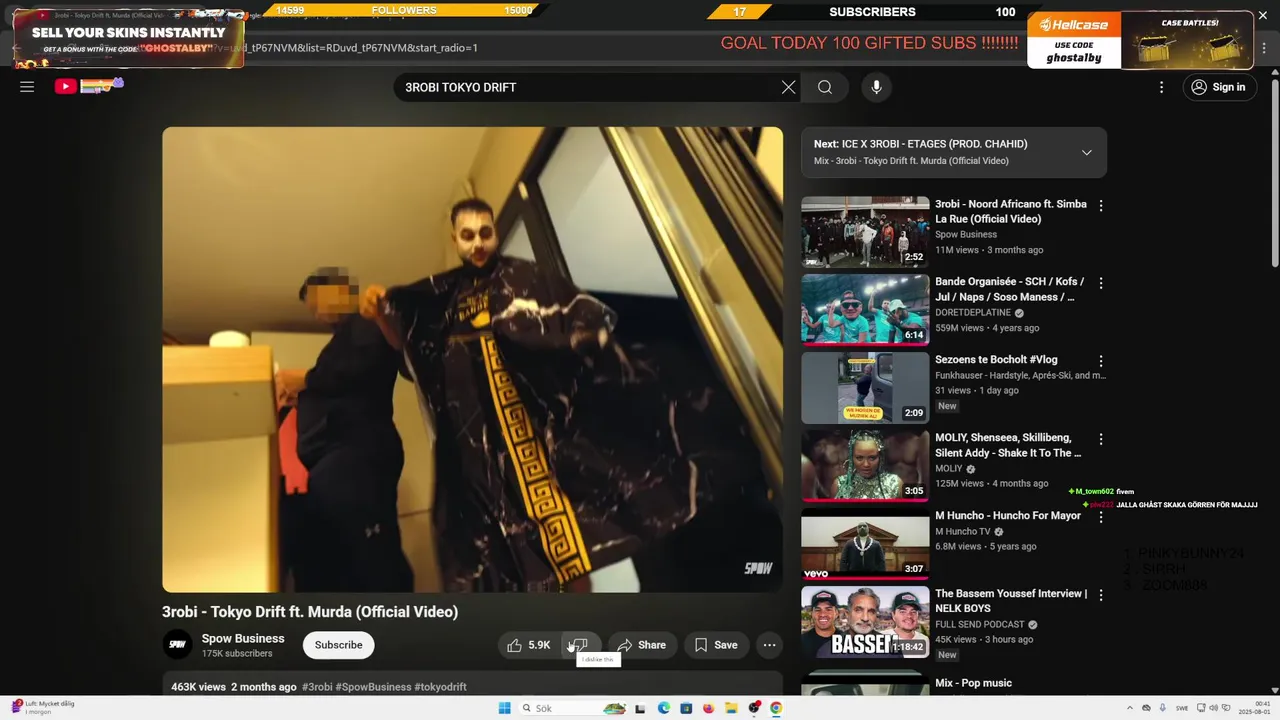Open File Explorer from the taskbar
The height and width of the screenshot is (720, 1280).
click(731, 708)
